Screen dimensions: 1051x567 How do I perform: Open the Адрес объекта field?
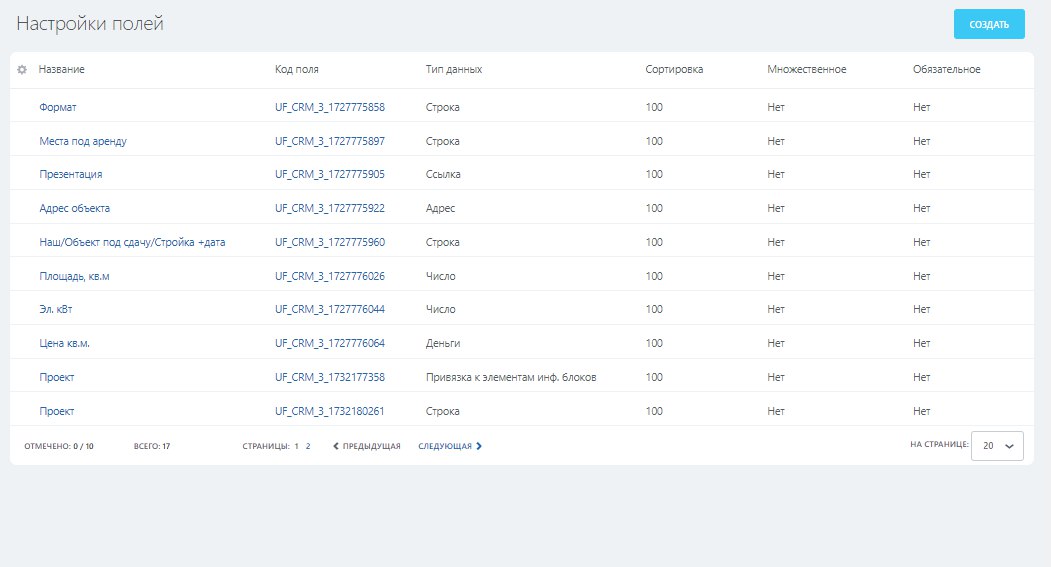pos(74,208)
